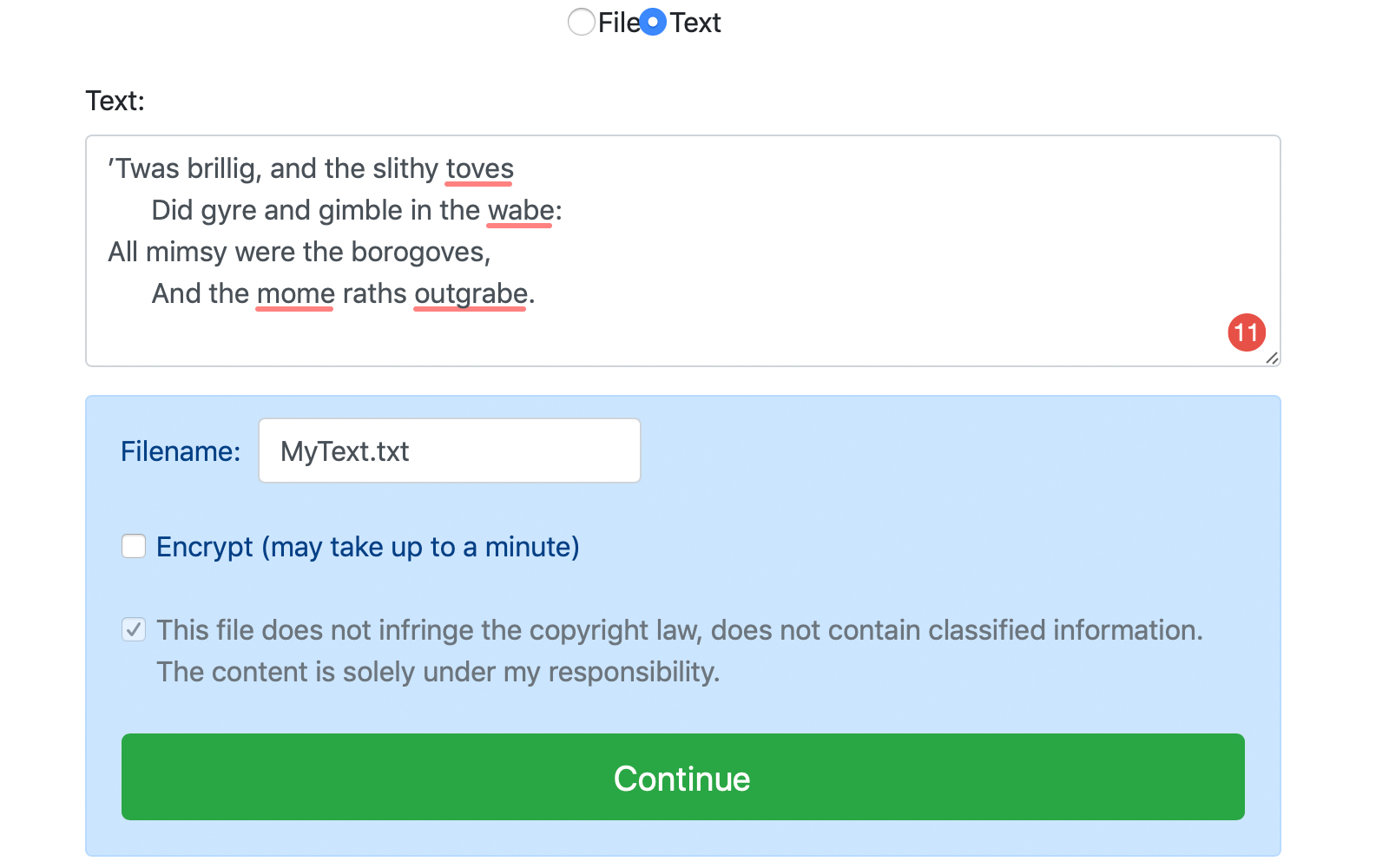Enable the Encrypt checkbox
This screenshot has height=868, width=1389.
[134, 546]
